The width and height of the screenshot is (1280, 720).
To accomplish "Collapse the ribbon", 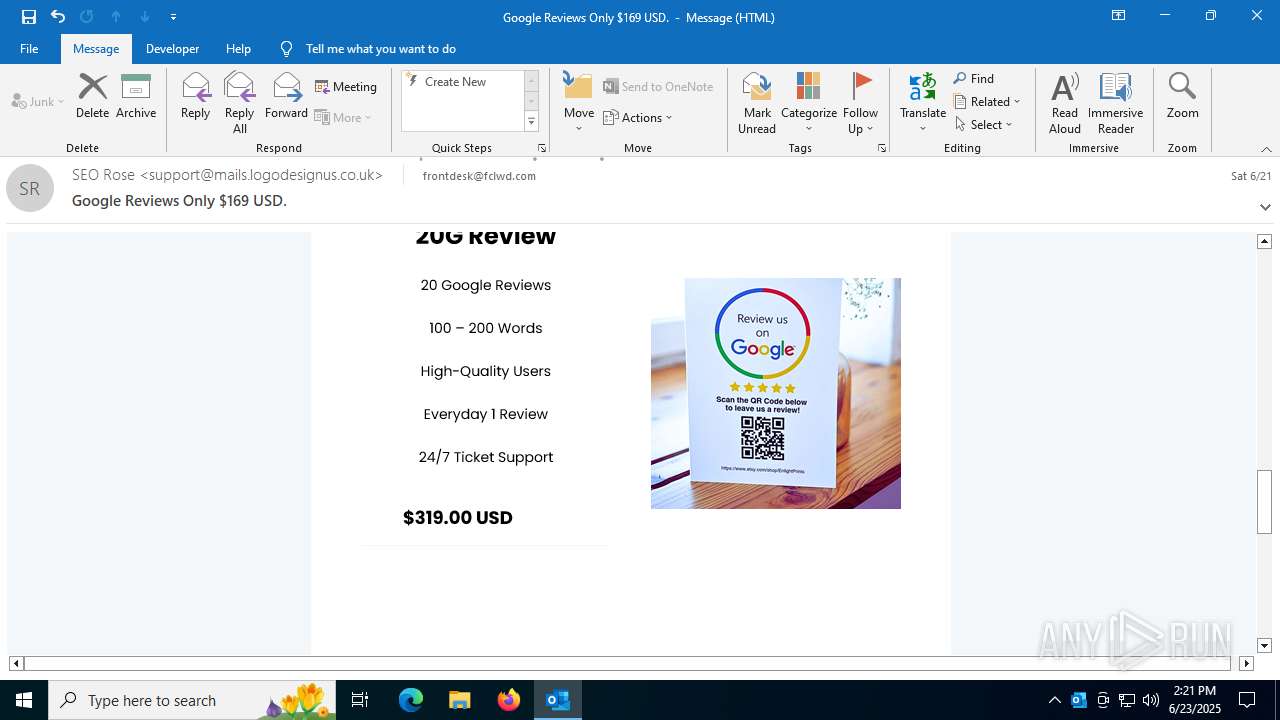I will 1266,149.
